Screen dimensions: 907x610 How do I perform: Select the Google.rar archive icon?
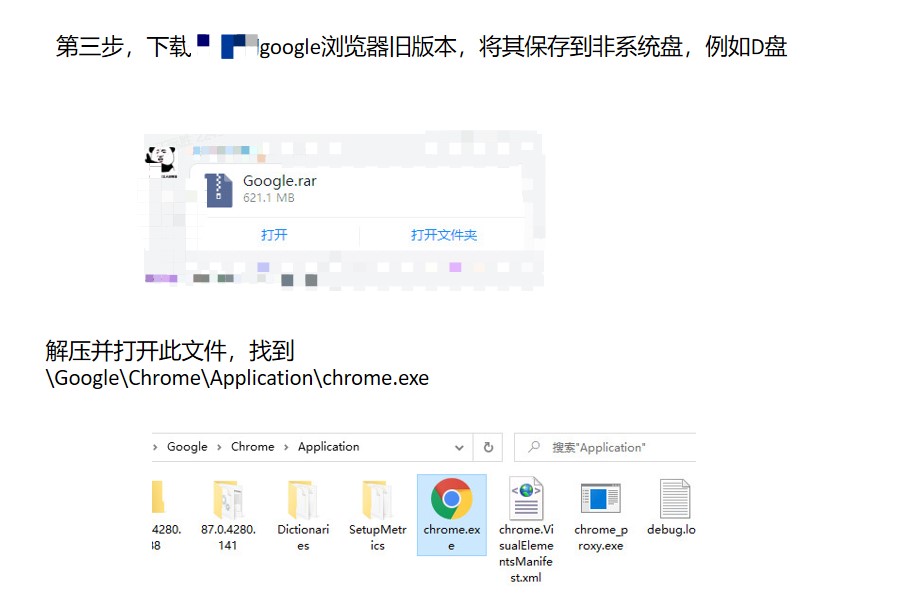pyautogui.click(x=221, y=190)
